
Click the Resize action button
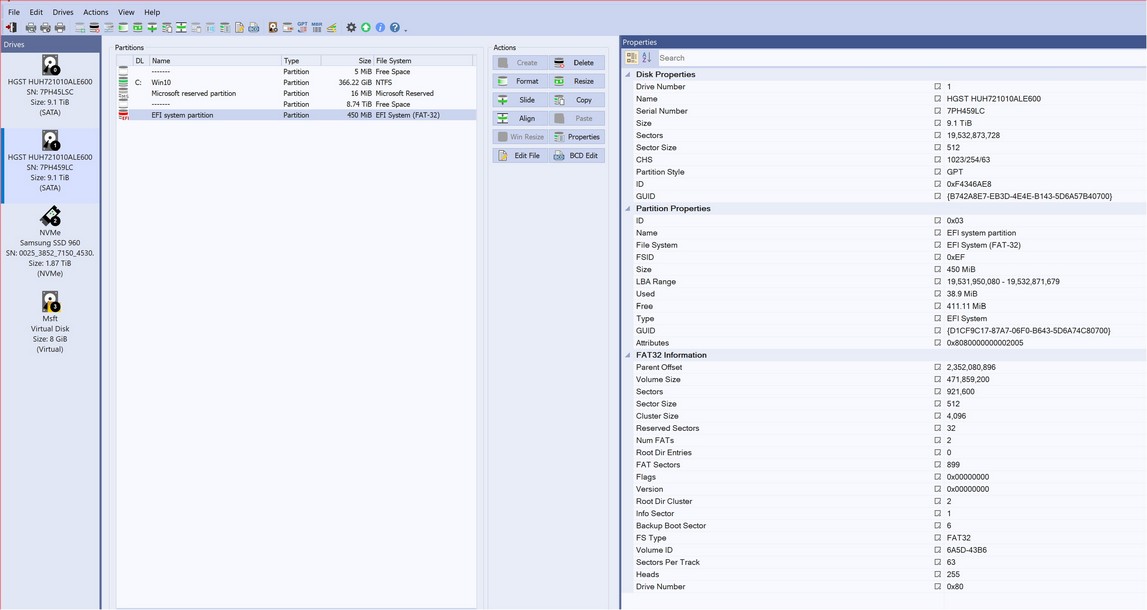[x=576, y=81]
